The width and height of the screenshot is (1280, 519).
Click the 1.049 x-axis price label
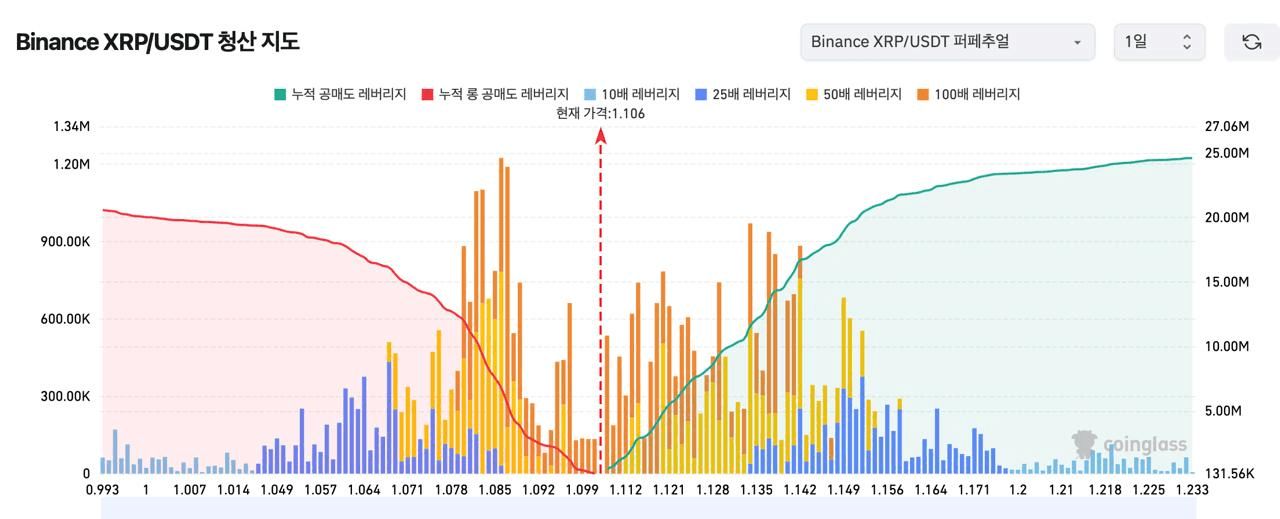point(277,490)
